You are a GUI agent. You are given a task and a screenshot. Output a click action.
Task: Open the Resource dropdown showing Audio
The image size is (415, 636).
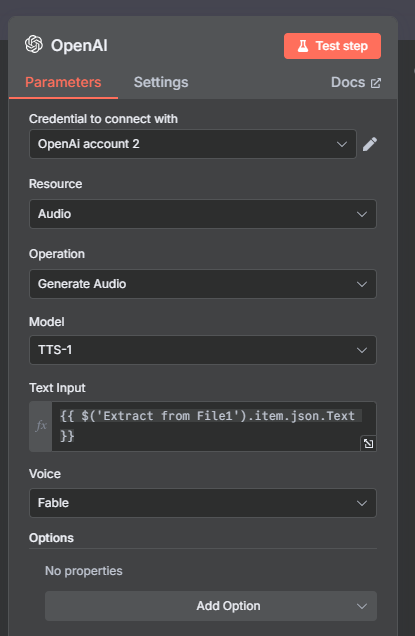(203, 214)
